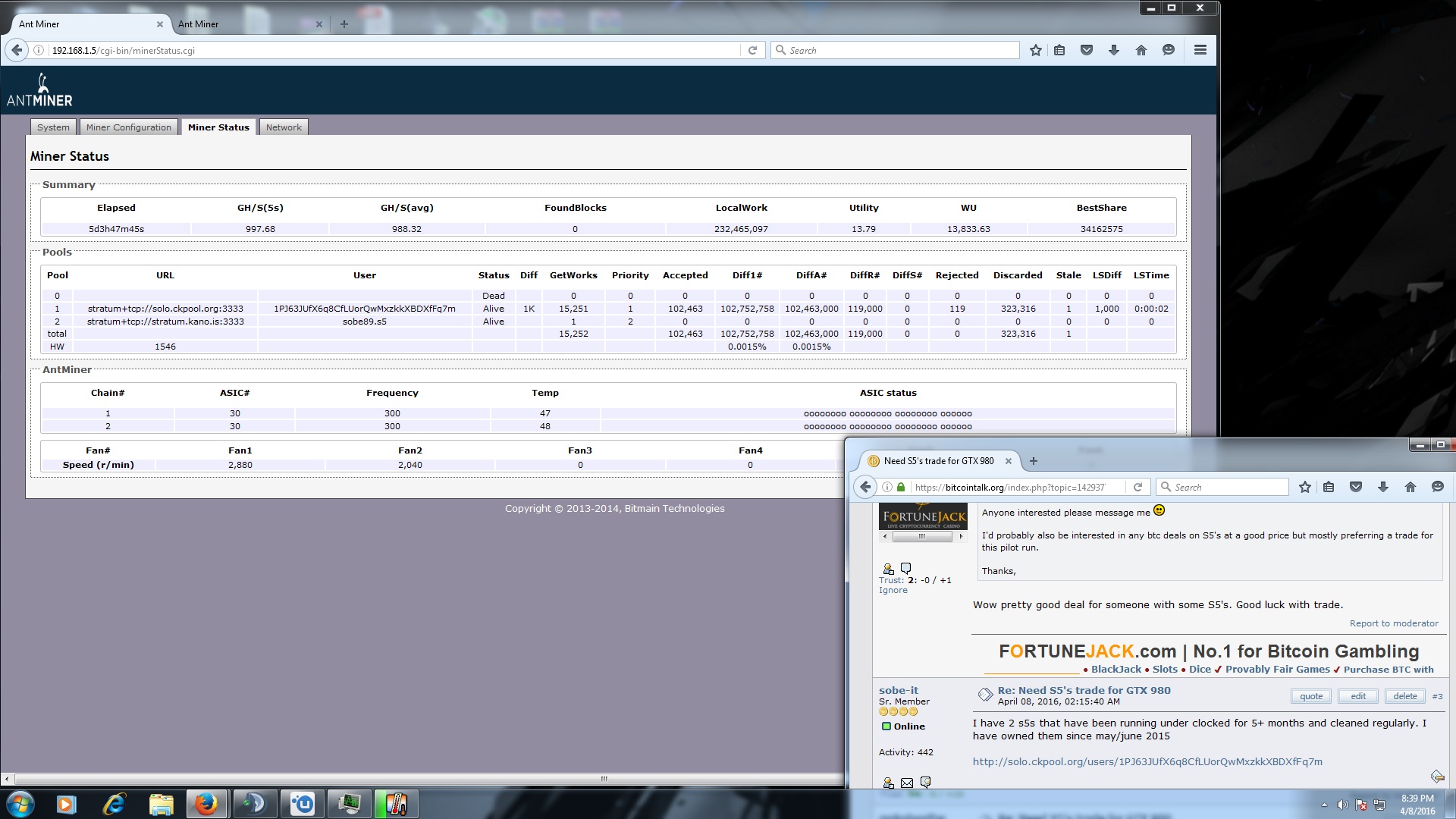Screen dimensions: 1456x819
Task: Open the solo.ckpool.org users link
Action: (1147, 761)
